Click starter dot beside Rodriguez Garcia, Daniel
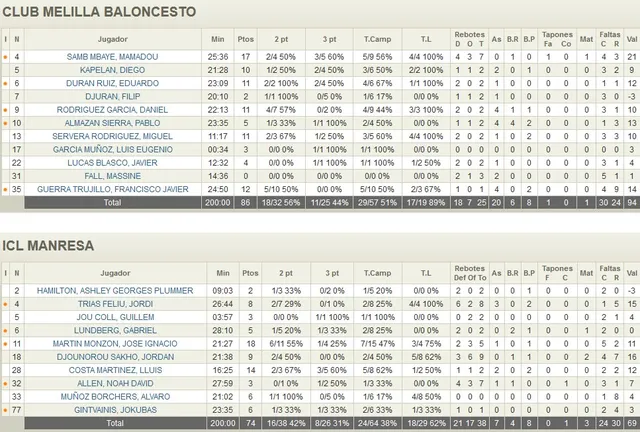 coord(6,109)
